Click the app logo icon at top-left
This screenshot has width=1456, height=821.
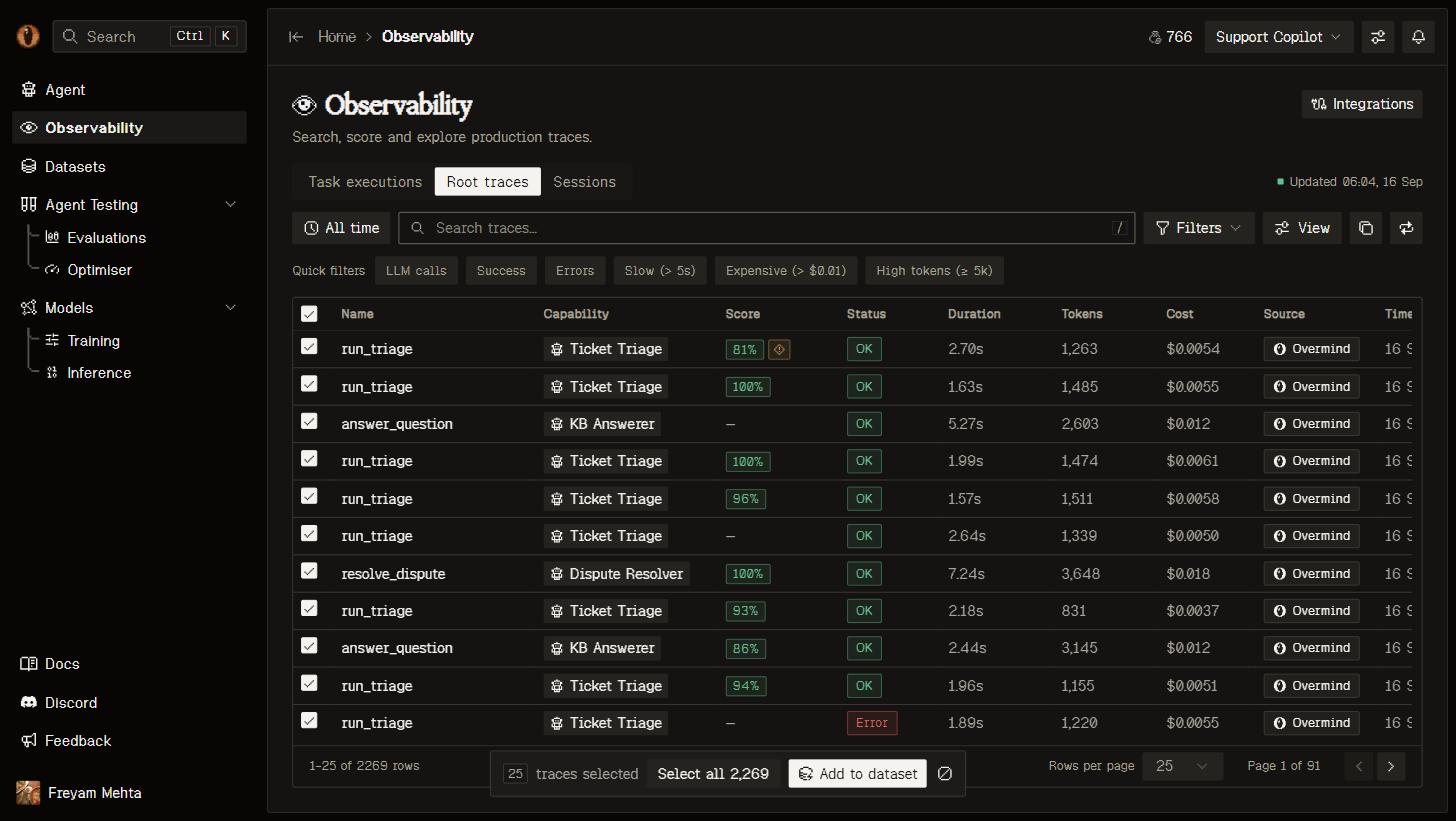click(28, 36)
